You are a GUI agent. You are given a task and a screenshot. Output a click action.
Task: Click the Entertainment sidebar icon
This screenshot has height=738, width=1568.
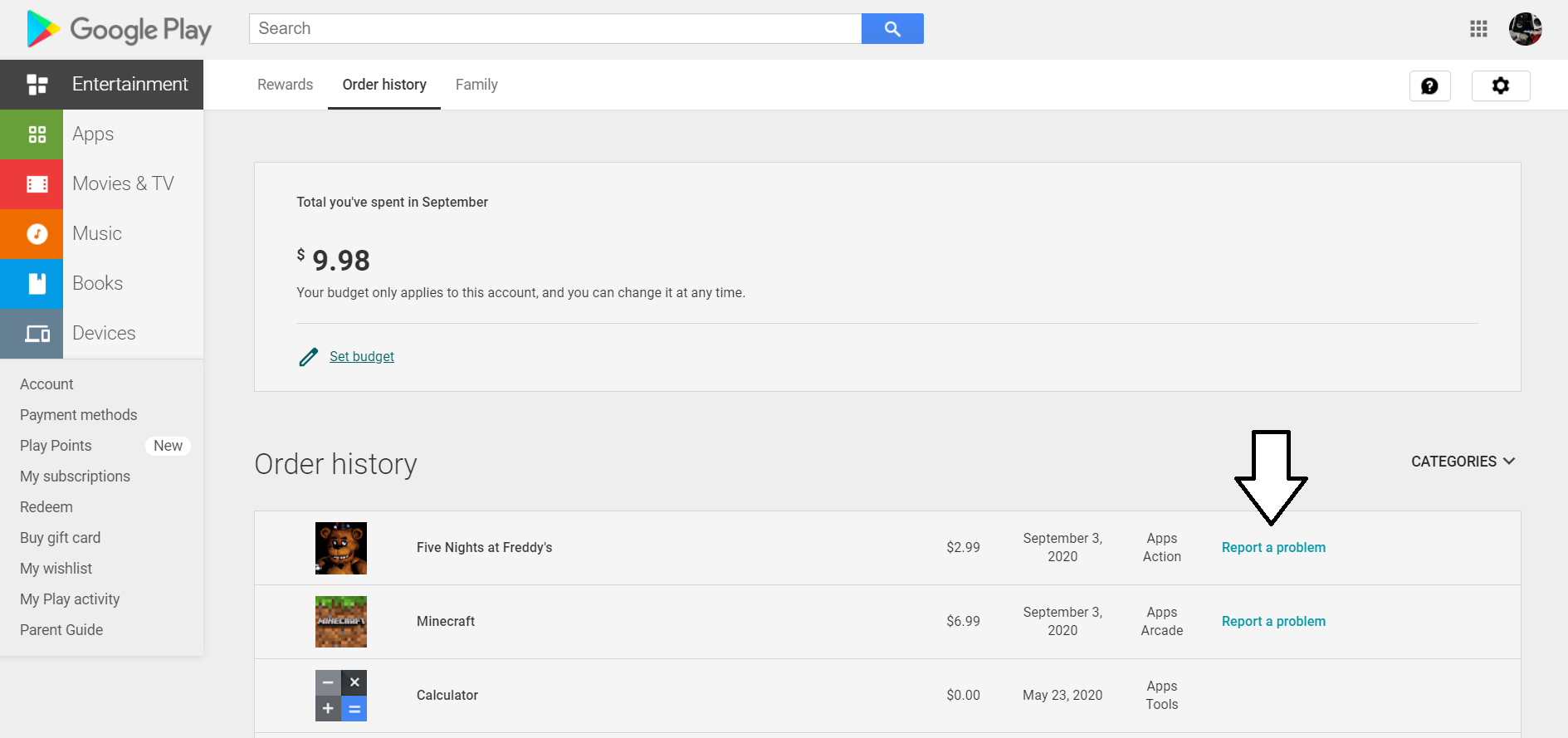click(37, 85)
